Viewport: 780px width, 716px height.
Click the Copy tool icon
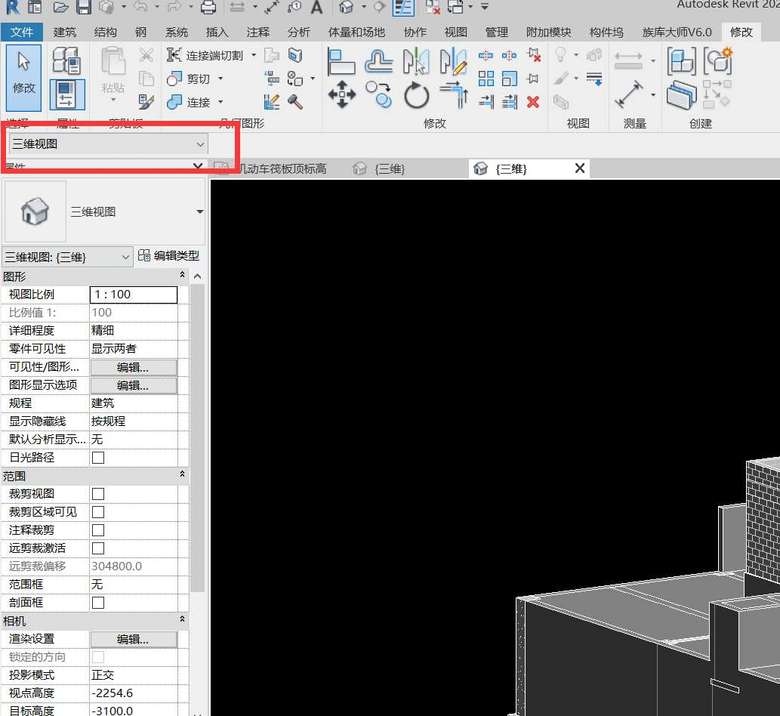point(379,96)
